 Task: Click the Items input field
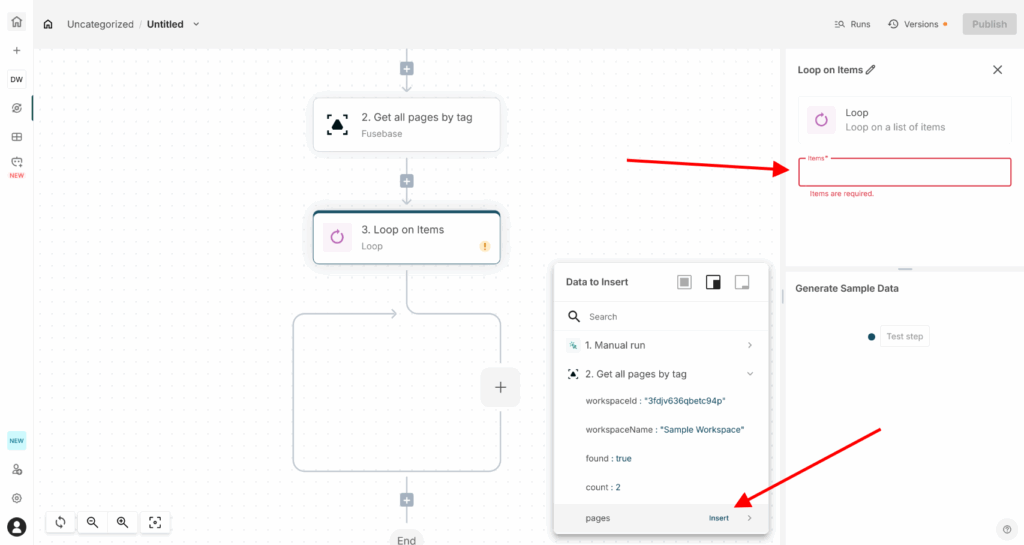coord(904,173)
